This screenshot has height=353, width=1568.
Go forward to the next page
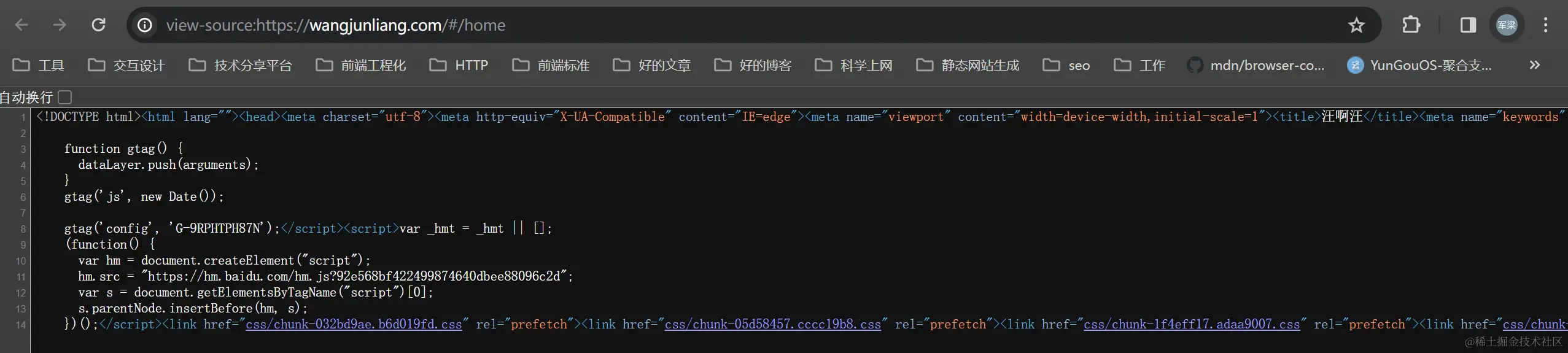pos(60,25)
